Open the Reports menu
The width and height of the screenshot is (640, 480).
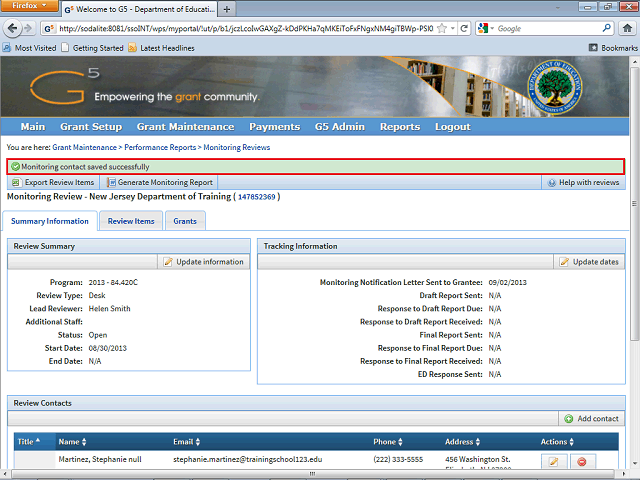400,127
